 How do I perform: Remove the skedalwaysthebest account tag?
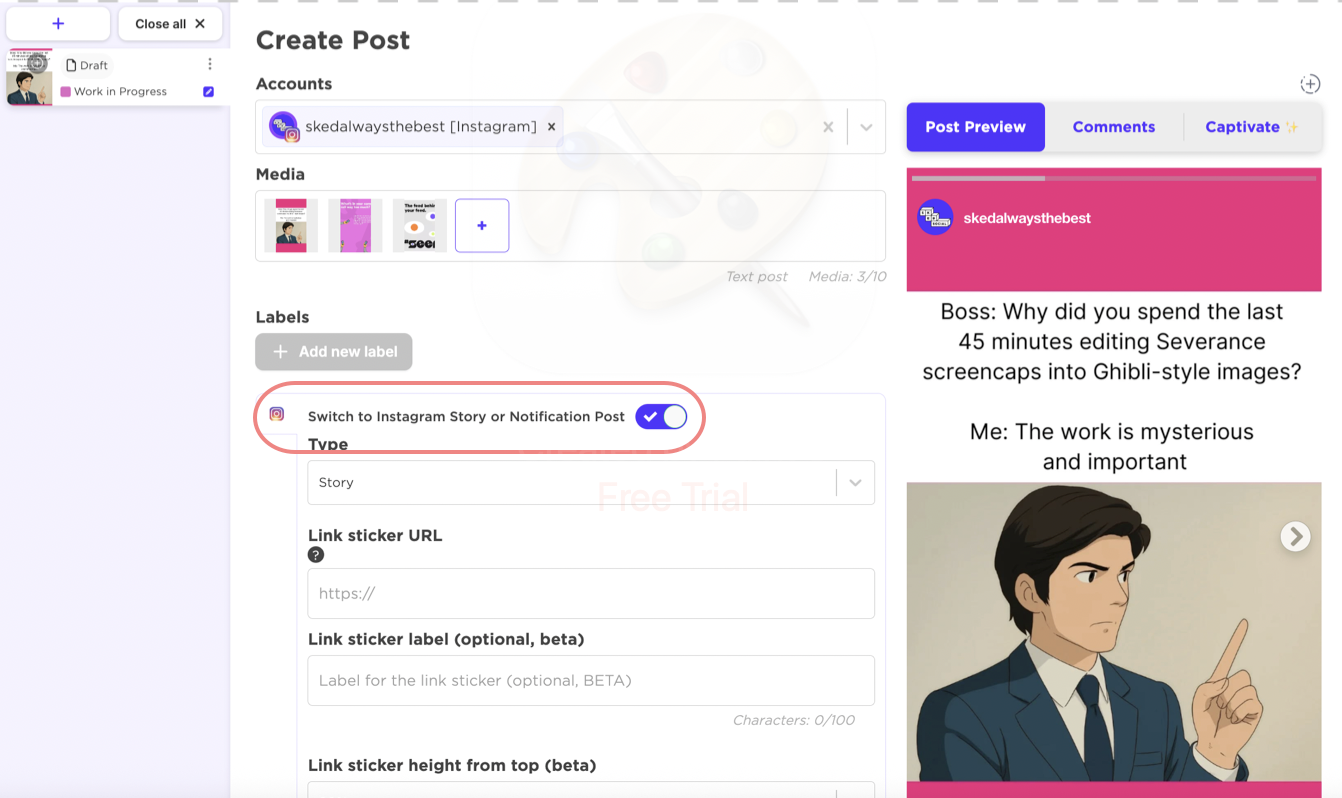click(551, 127)
